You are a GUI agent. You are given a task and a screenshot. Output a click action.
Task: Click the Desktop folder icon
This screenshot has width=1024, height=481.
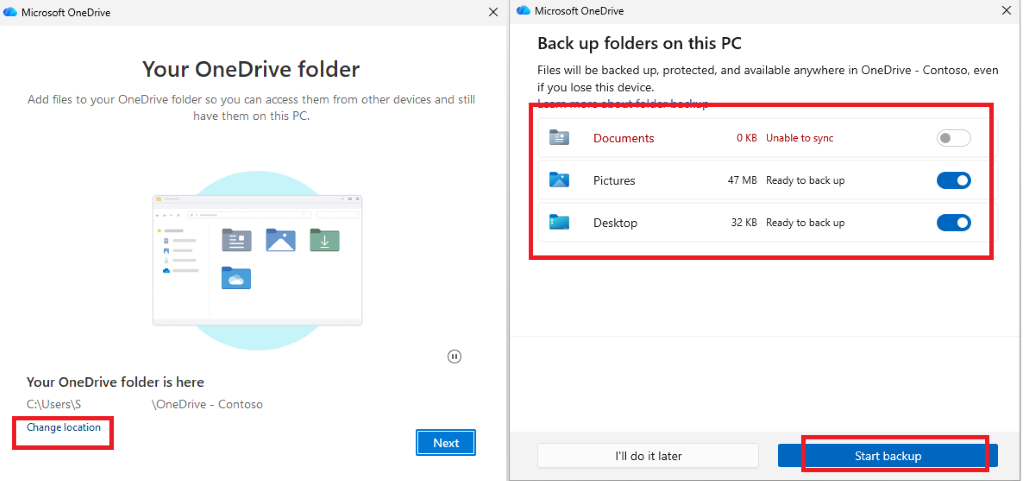coord(559,223)
